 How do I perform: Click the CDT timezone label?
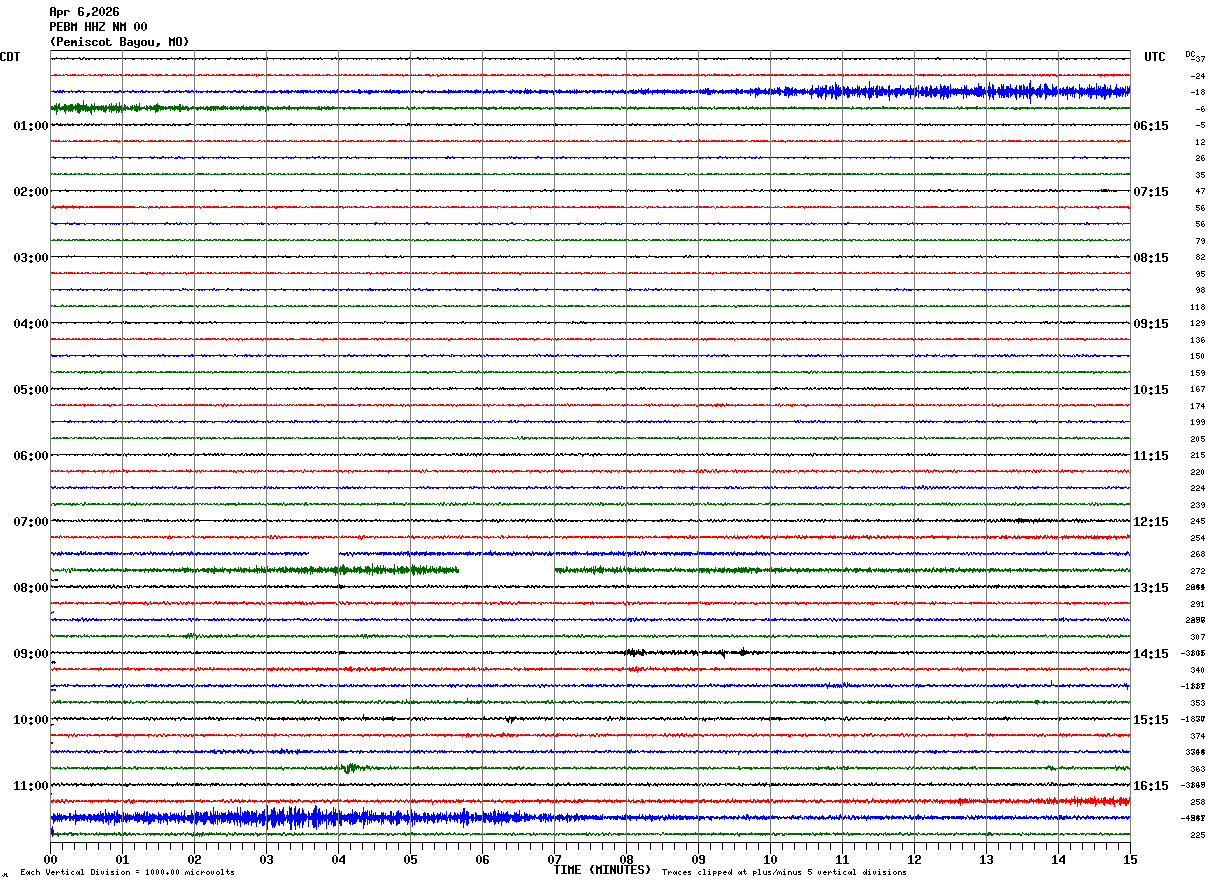click(x=10, y=57)
